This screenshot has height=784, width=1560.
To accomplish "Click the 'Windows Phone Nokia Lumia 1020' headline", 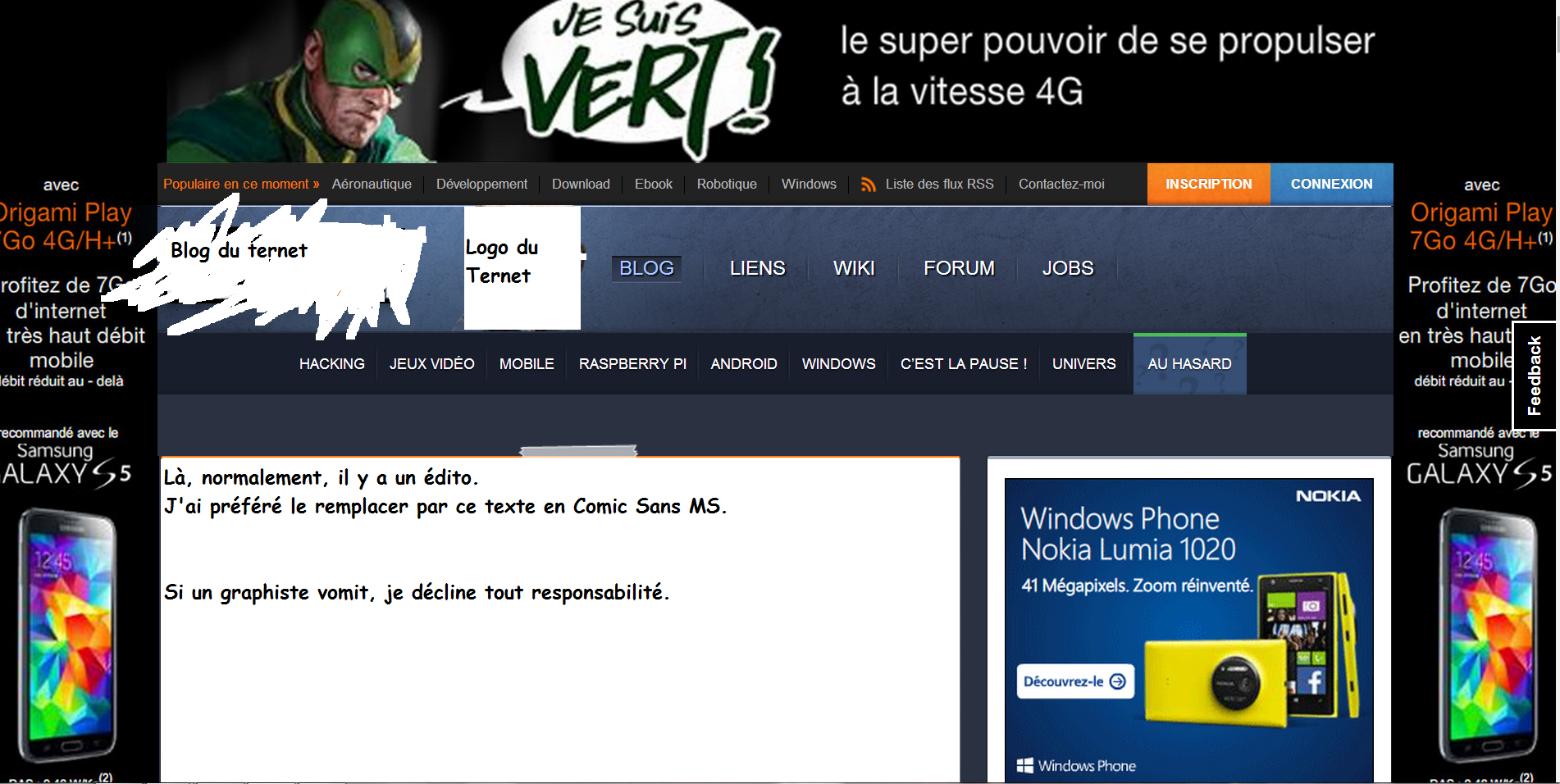I will pyautogui.click(x=1128, y=534).
